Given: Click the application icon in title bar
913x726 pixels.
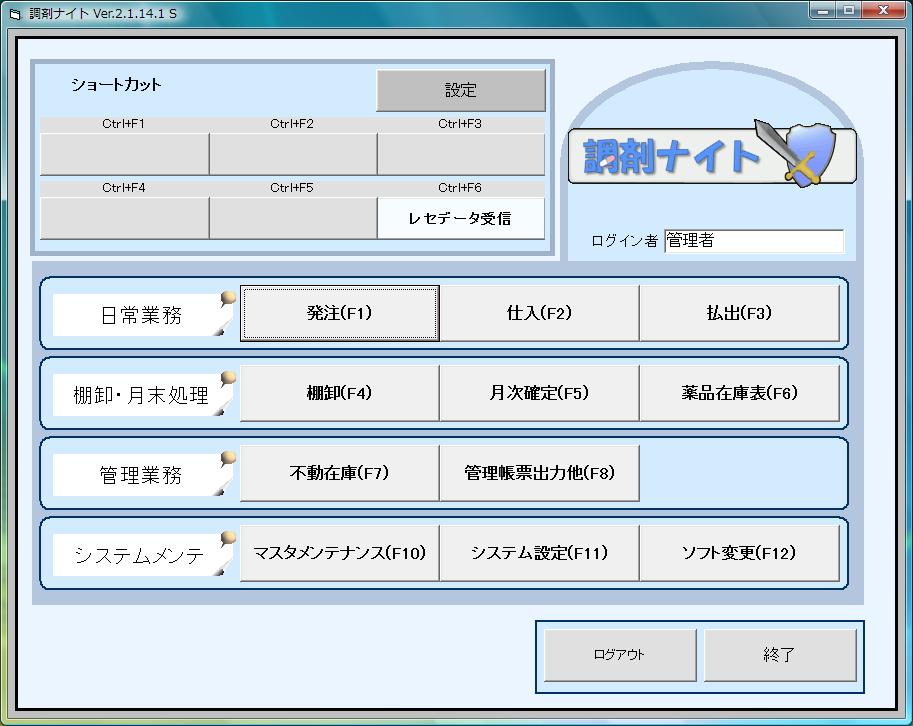Looking at the screenshot, I should pyautogui.click(x=15, y=14).
